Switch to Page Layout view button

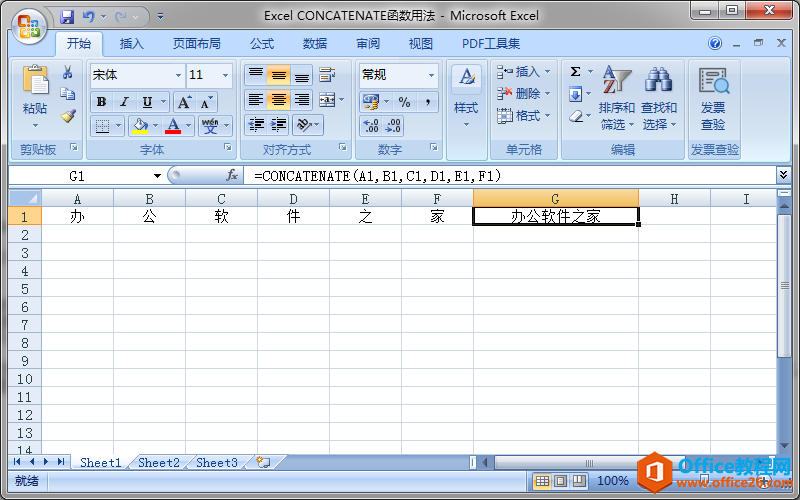pyautogui.click(x=560, y=481)
